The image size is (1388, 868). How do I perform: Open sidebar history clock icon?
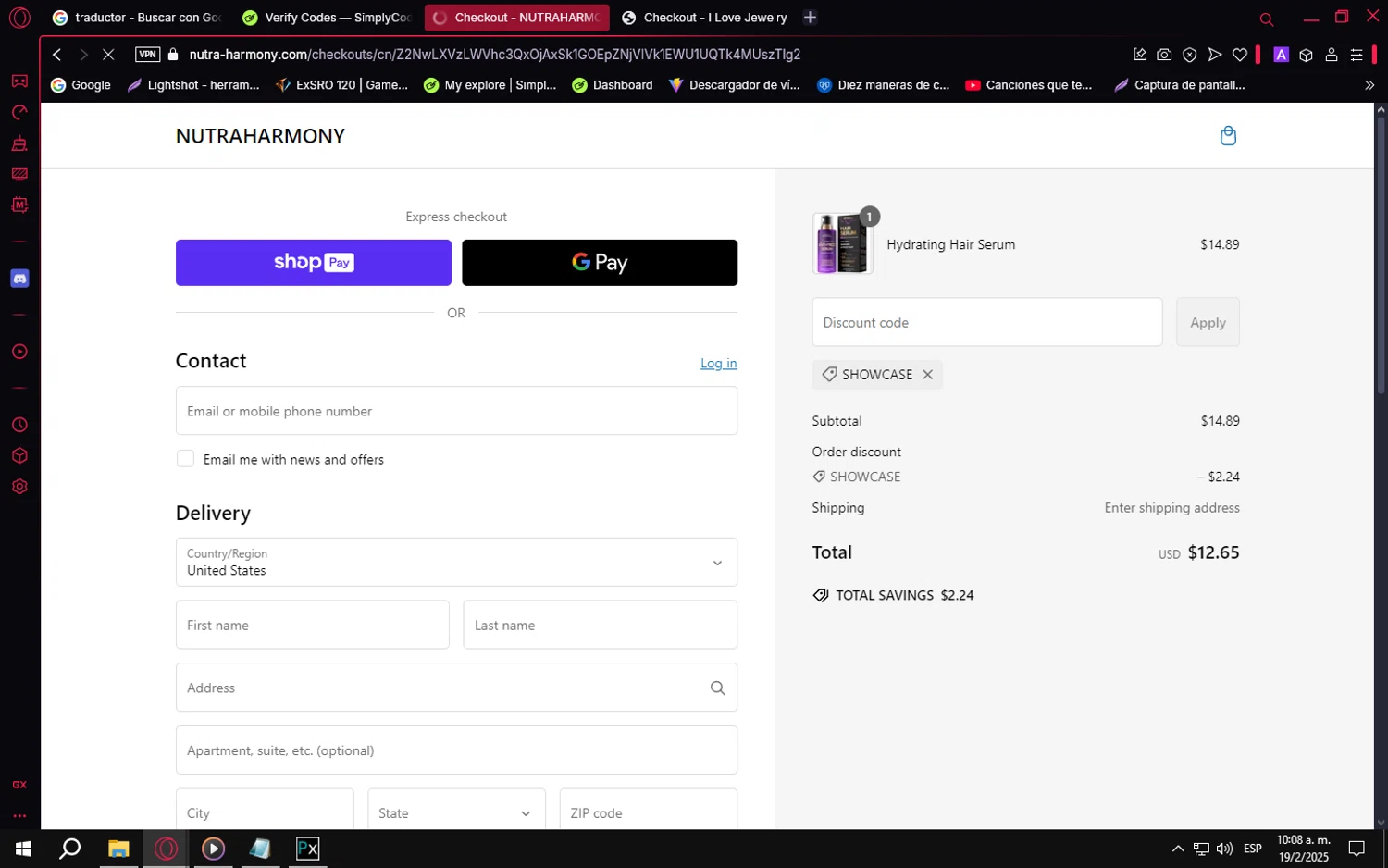point(19,425)
